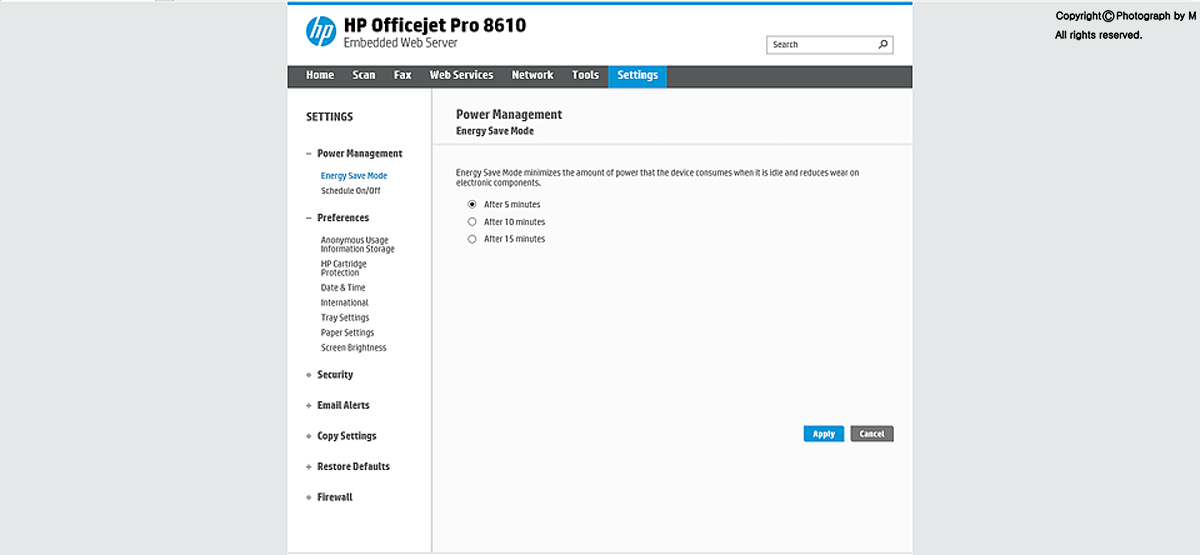Go to the Network tab
Viewport: 1200px width, 555px height.
click(532, 75)
